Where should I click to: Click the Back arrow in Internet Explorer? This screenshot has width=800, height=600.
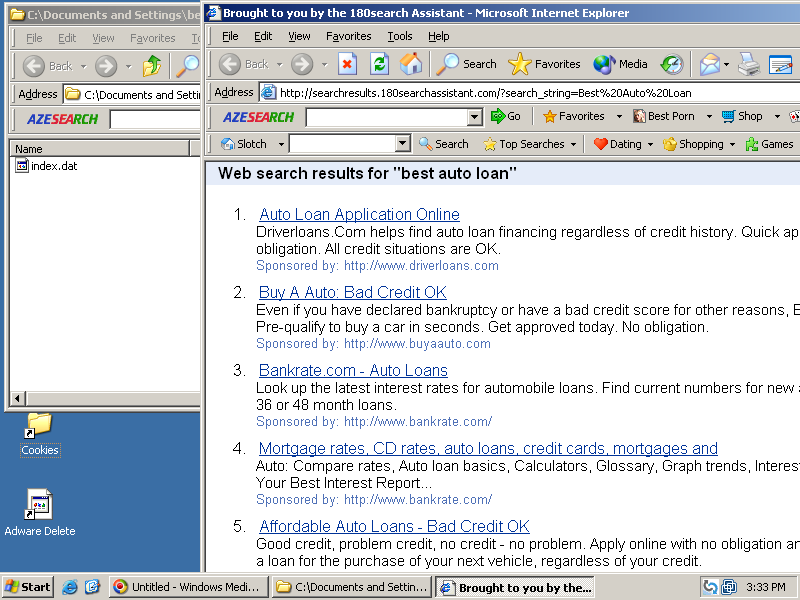coord(230,64)
